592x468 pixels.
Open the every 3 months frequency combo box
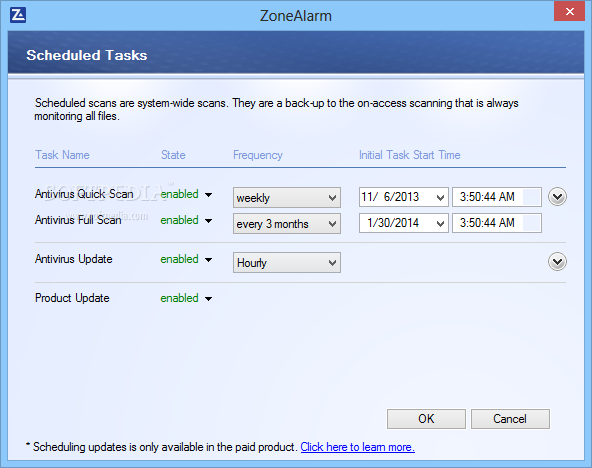click(x=287, y=223)
